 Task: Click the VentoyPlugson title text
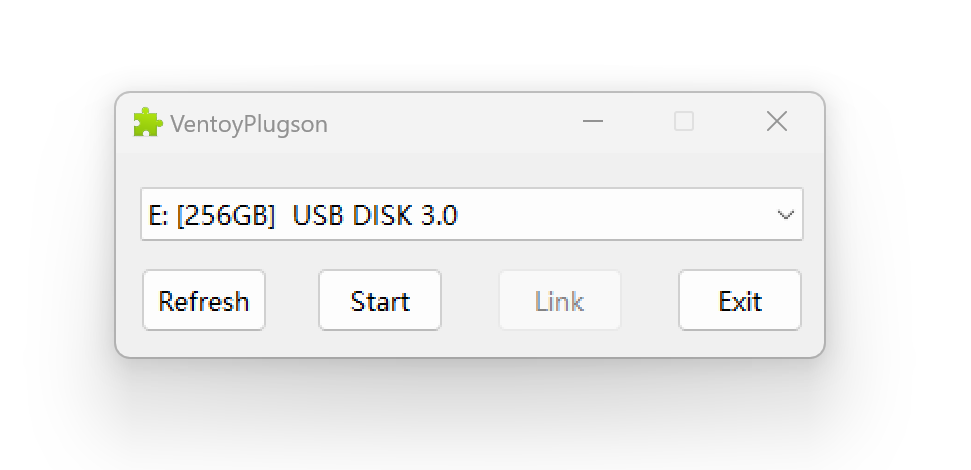[249, 124]
